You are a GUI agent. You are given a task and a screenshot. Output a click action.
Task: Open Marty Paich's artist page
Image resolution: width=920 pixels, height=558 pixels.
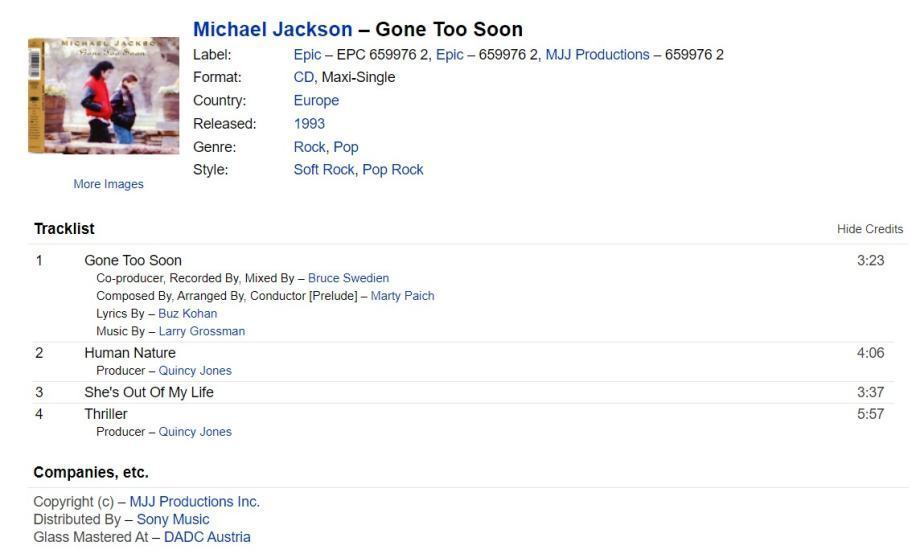coord(402,296)
